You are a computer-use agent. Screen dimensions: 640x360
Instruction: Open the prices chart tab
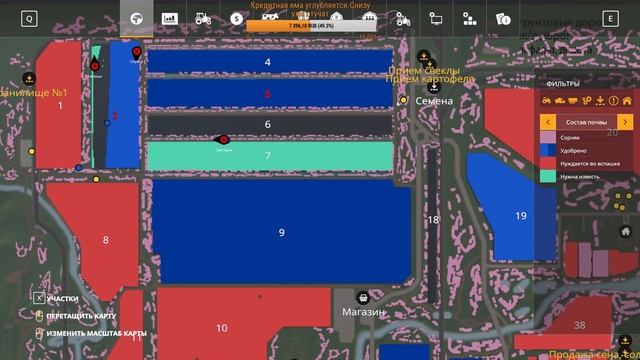point(169,19)
